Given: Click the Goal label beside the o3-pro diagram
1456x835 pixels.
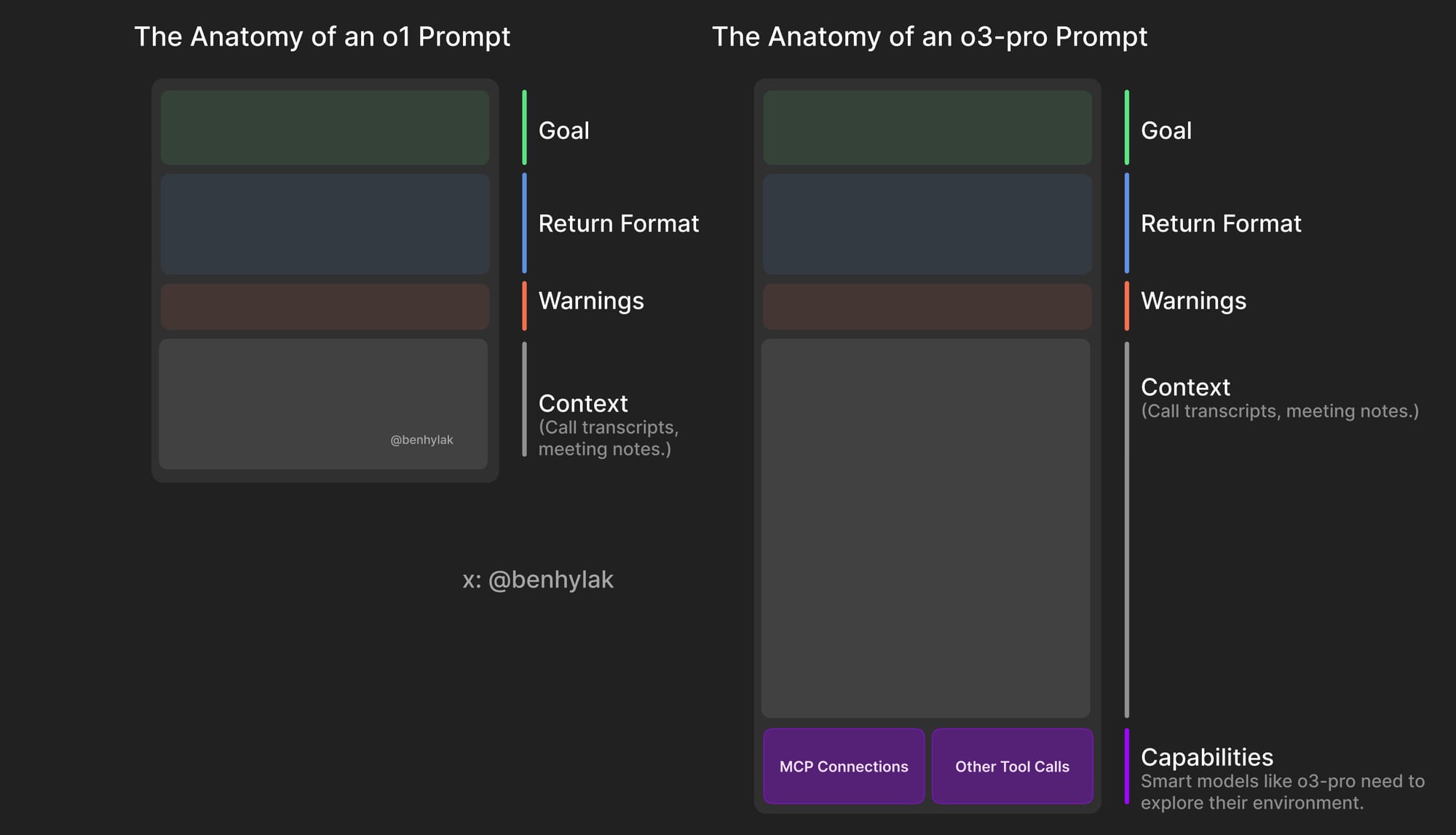Looking at the screenshot, I should [1166, 130].
